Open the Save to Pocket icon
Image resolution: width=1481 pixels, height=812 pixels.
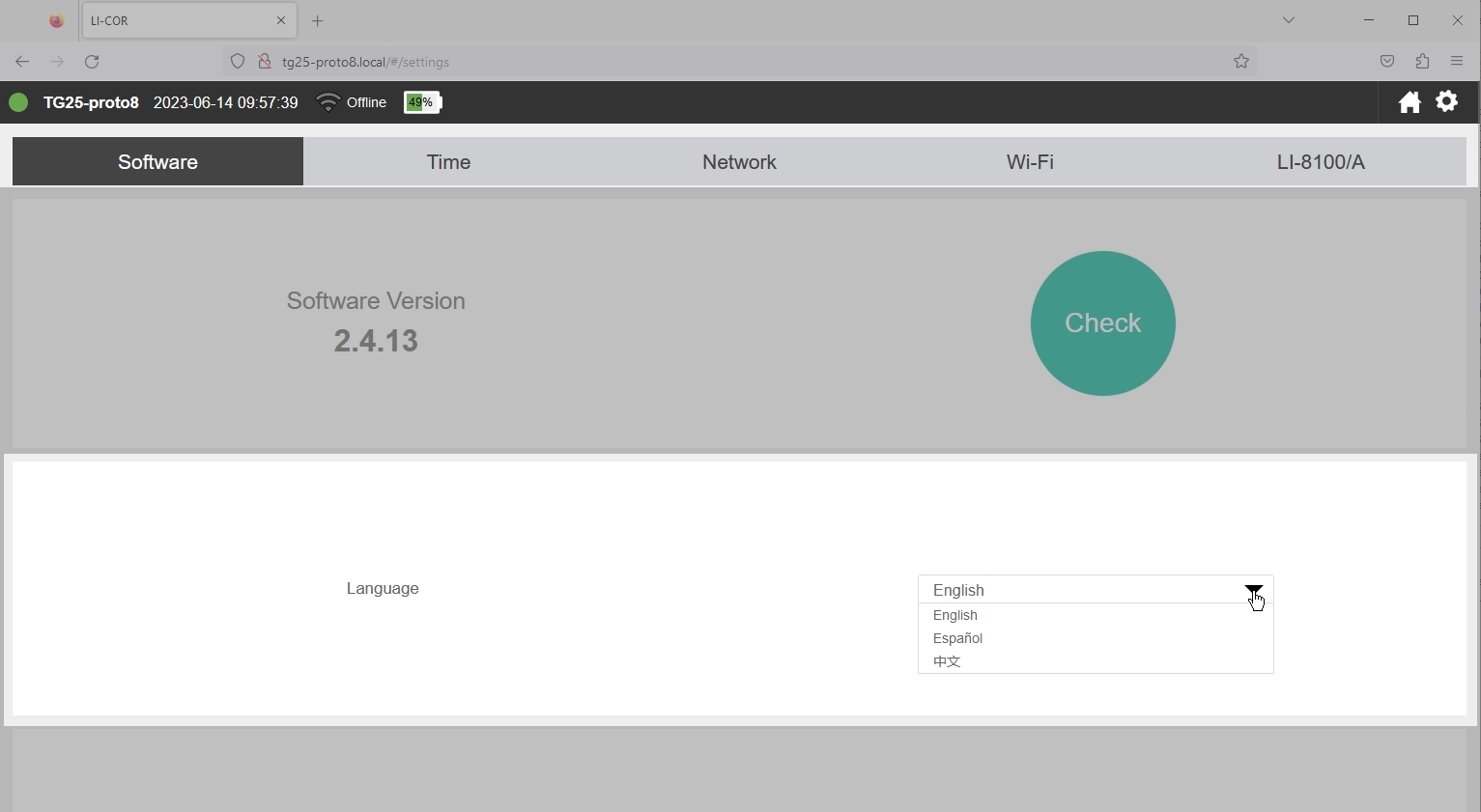[1387, 62]
